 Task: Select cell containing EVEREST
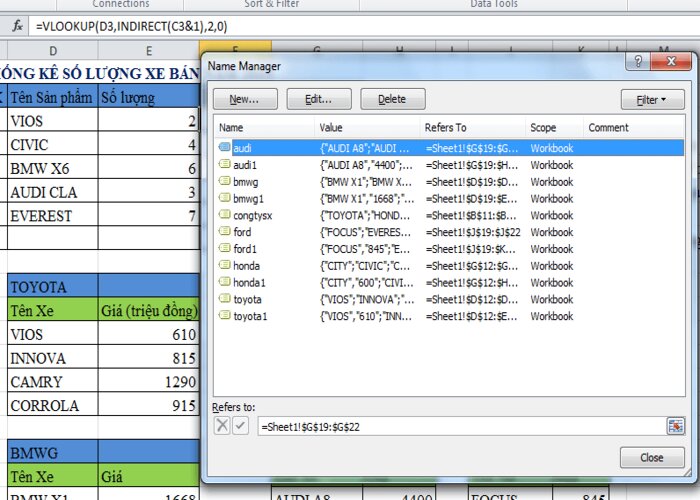click(x=53, y=216)
